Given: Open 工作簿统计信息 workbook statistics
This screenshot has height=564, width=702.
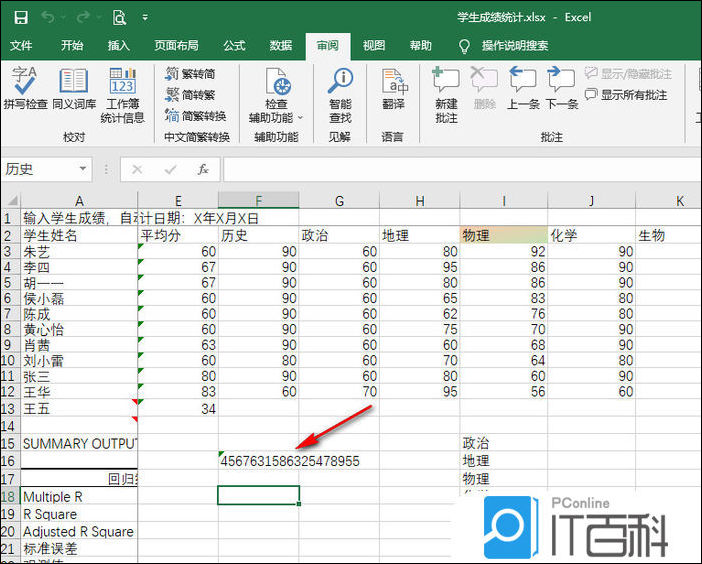Looking at the screenshot, I should pyautogui.click(x=123, y=93).
